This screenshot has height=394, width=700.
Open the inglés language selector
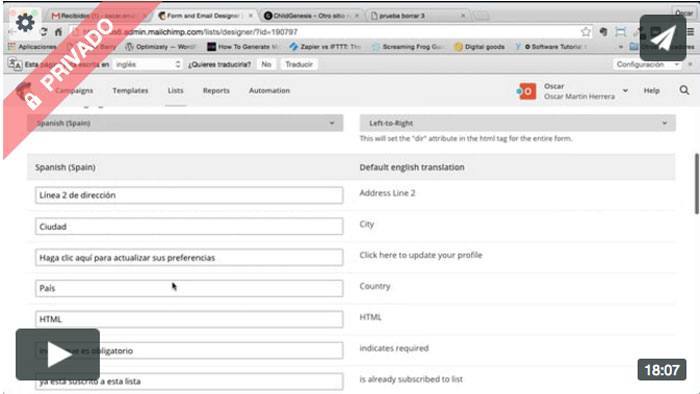148,64
